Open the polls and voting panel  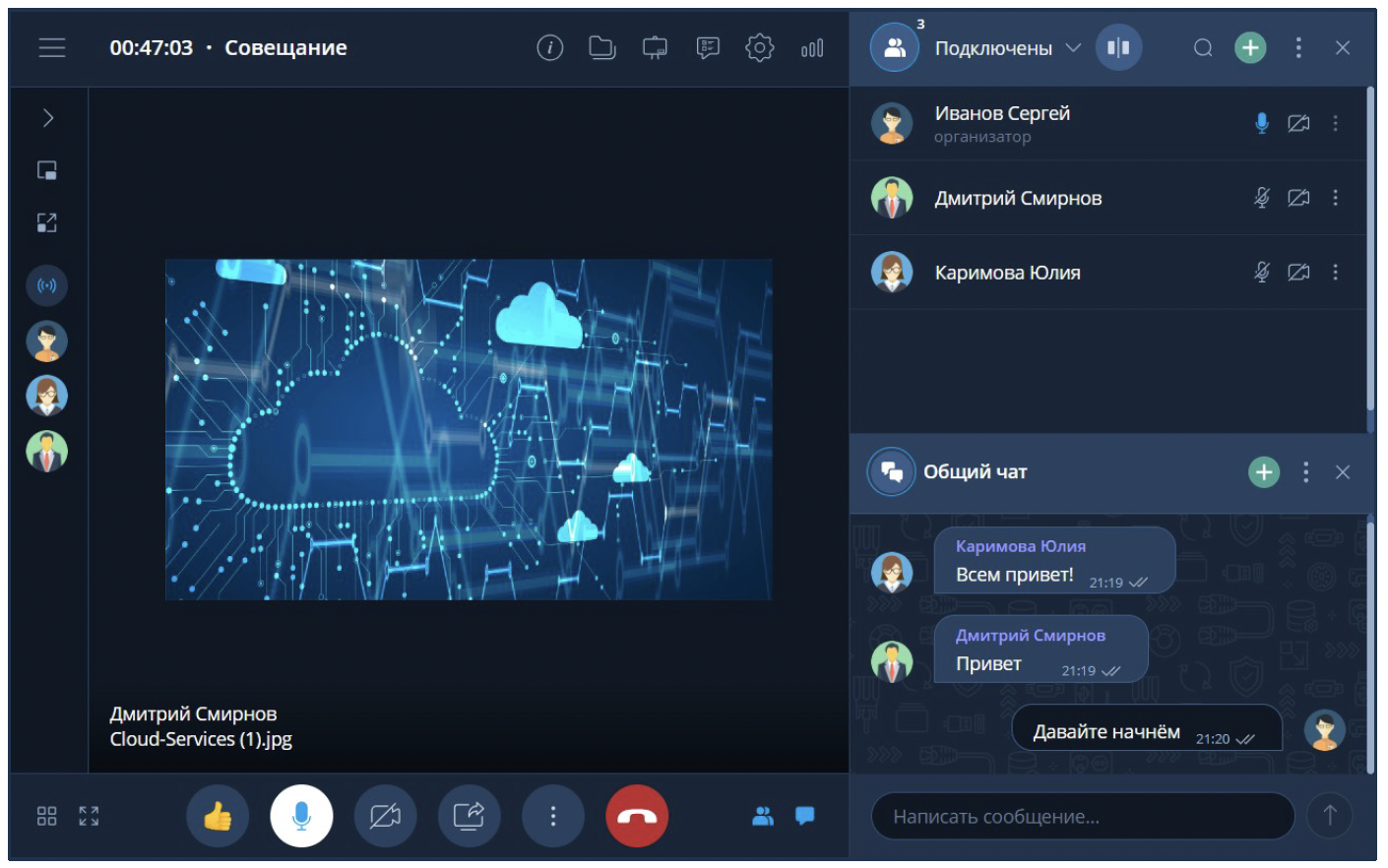click(707, 46)
